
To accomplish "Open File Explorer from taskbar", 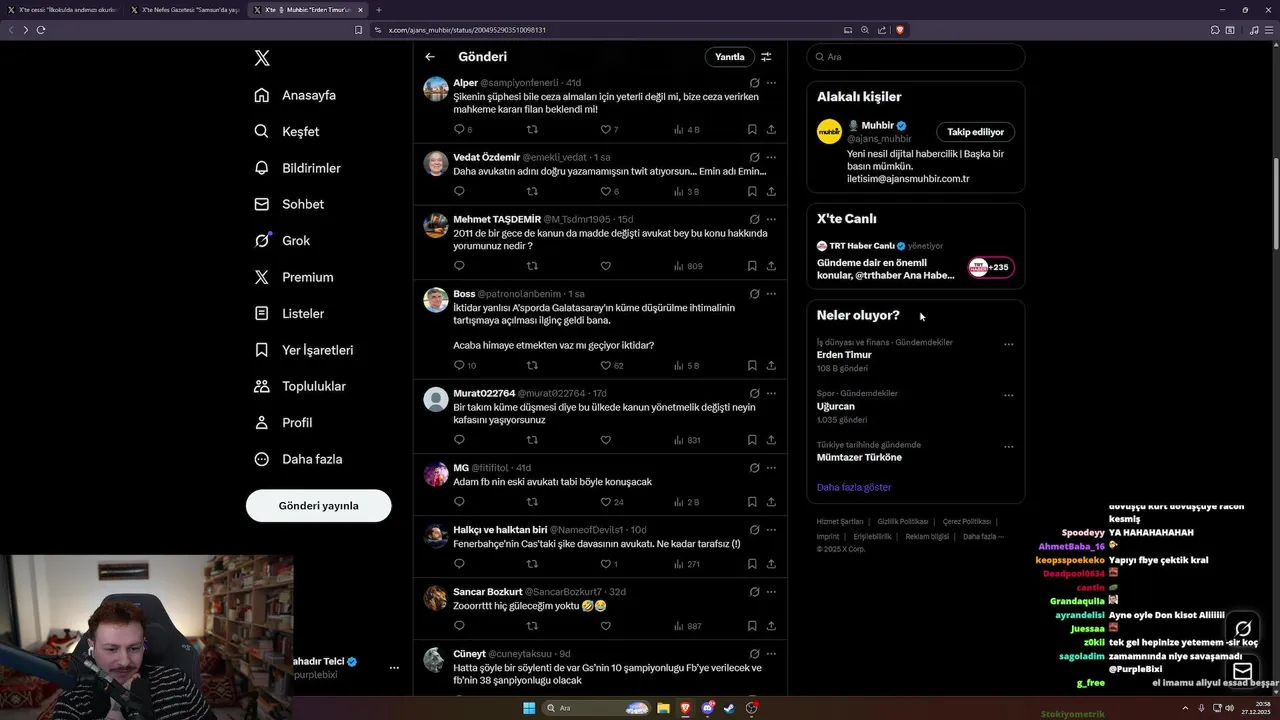I will (663, 708).
